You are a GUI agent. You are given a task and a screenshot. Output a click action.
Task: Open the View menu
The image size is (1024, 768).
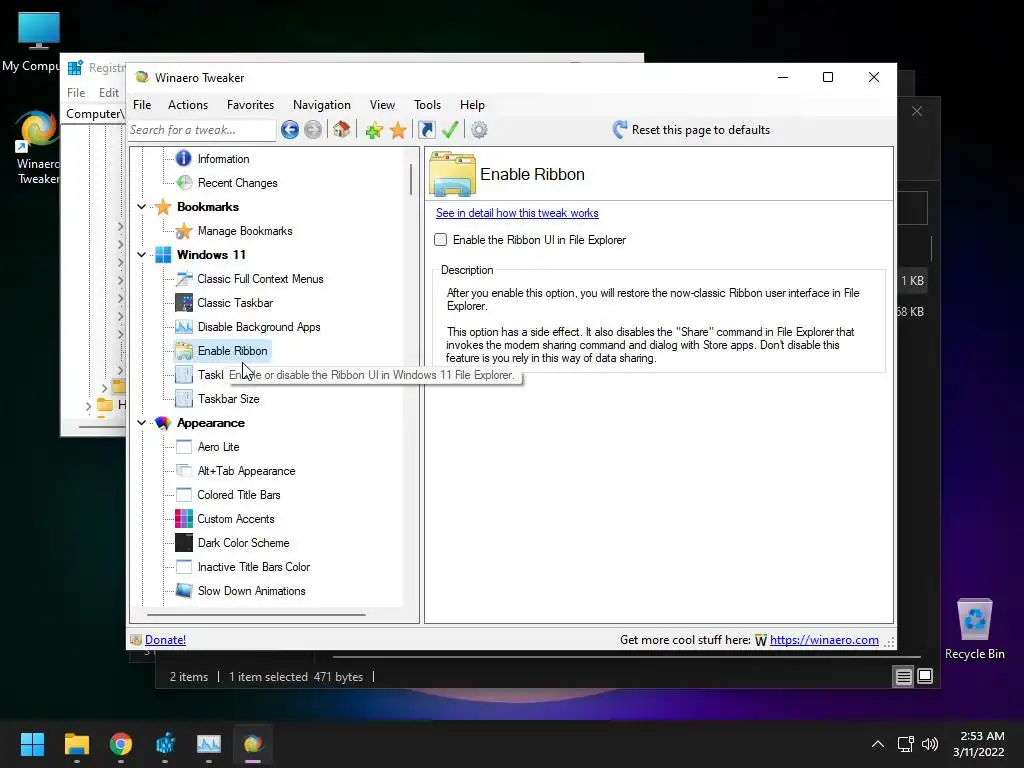[382, 104]
